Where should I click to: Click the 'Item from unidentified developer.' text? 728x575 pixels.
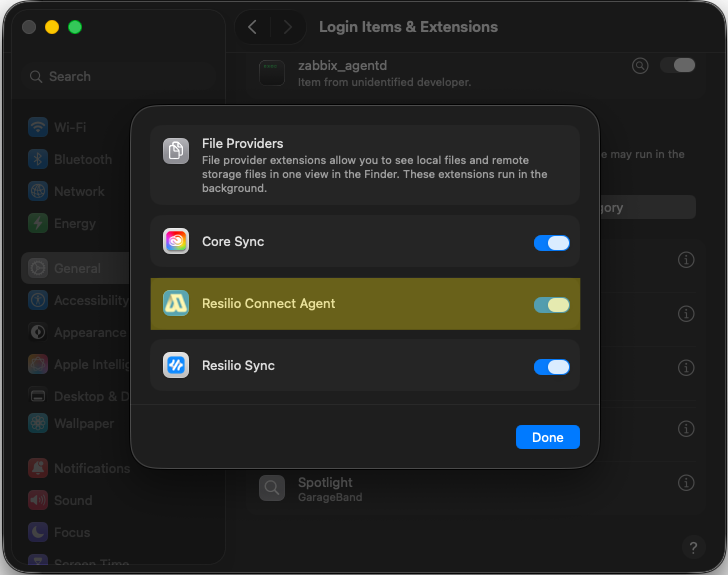pyautogui.click(x=384, y=82)
